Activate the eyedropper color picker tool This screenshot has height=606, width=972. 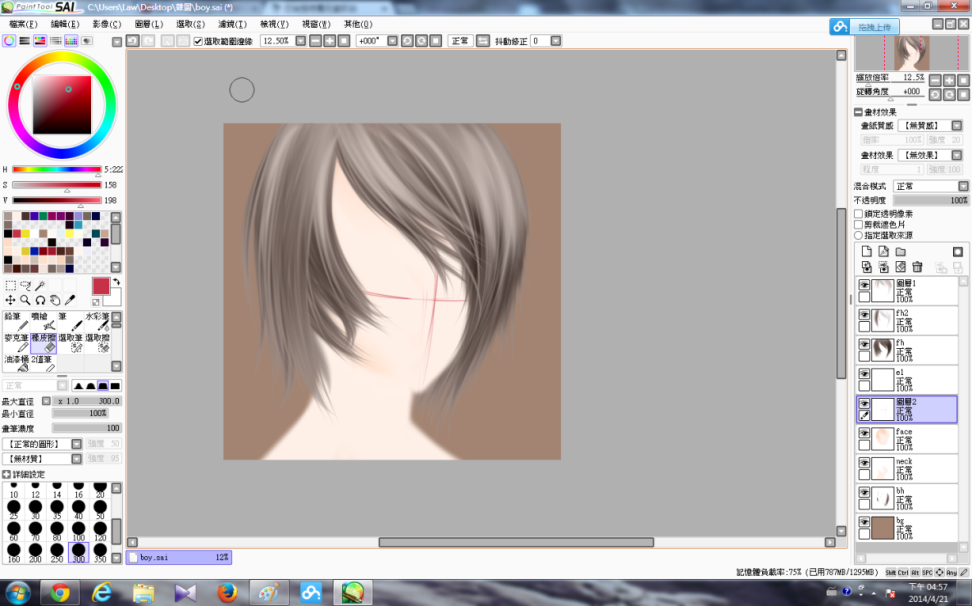pos(70,300)
